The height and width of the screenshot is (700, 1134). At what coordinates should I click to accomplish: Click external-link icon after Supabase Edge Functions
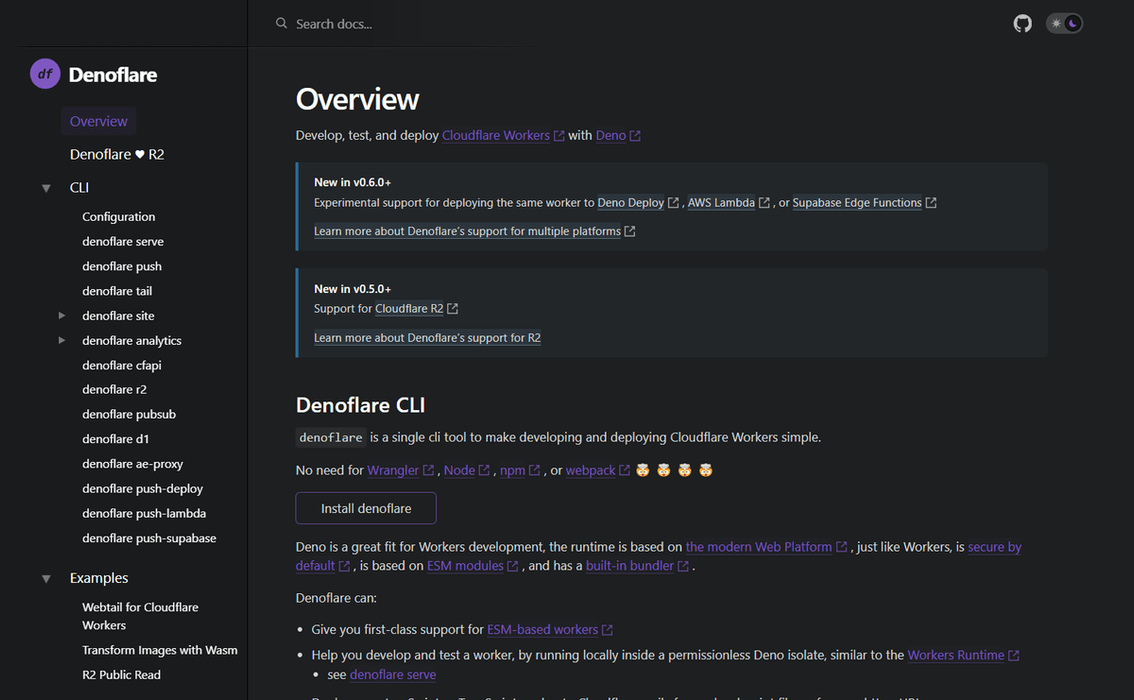coord(932,203)
